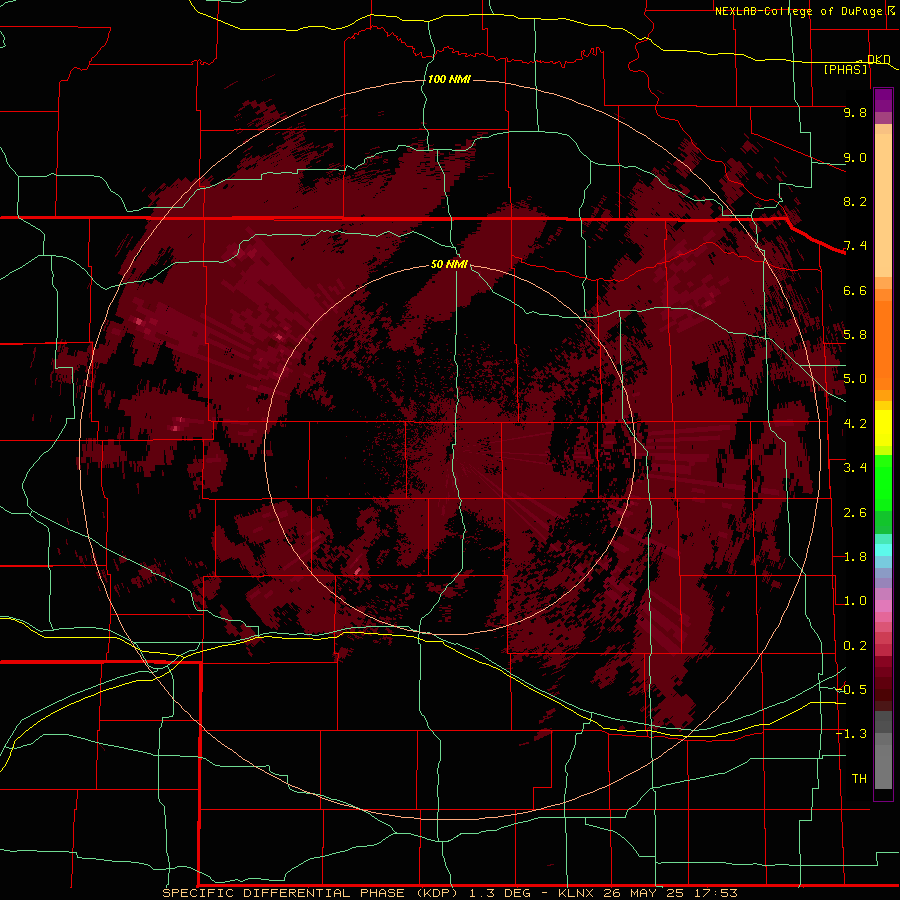Click the 2.6 scale value
900x900 pixels.
coord(855,513)
